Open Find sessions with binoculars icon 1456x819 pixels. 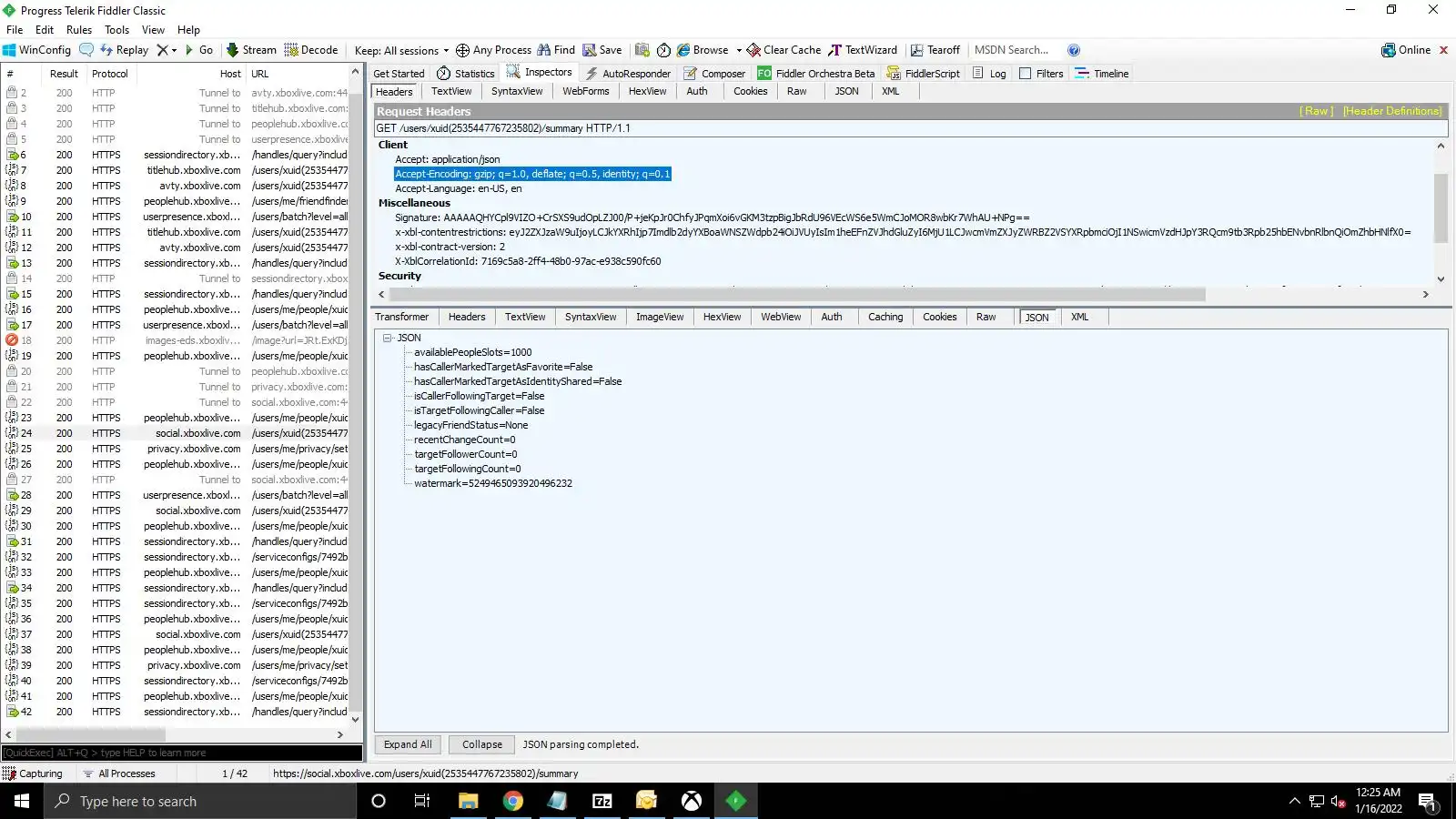click(x=556, y=50)
